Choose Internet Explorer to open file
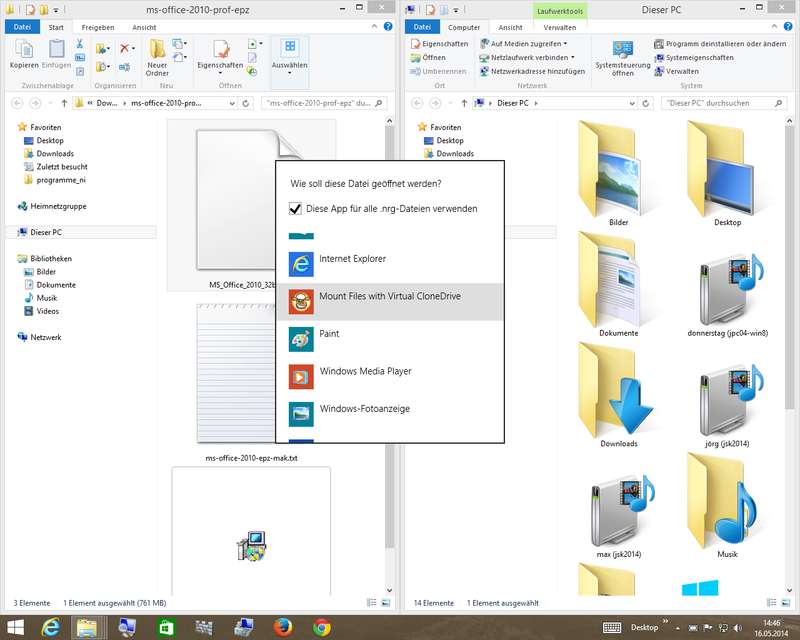Image resolution: width=800 pixels, height=640 pixels. click(x=352, y=259)
